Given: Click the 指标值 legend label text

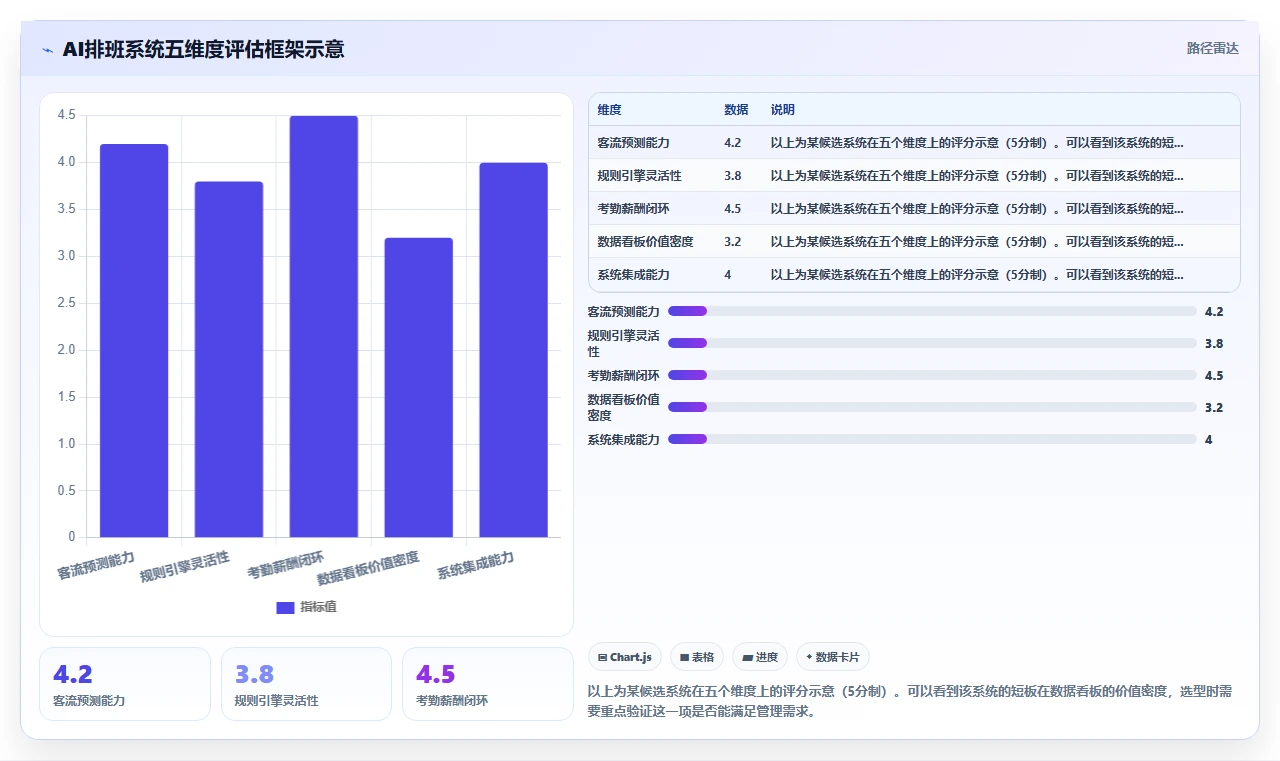Looking at the screenshot, I should click(318, 607).
